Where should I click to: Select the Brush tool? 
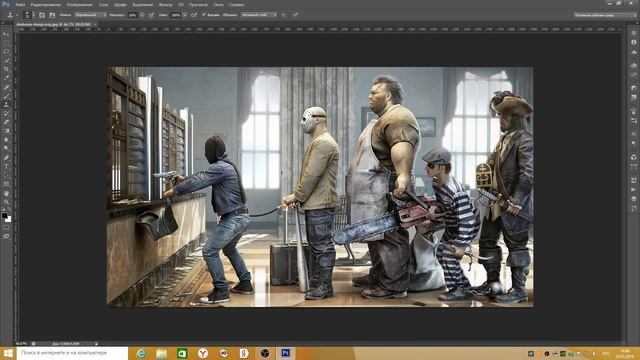coord(6,96)
